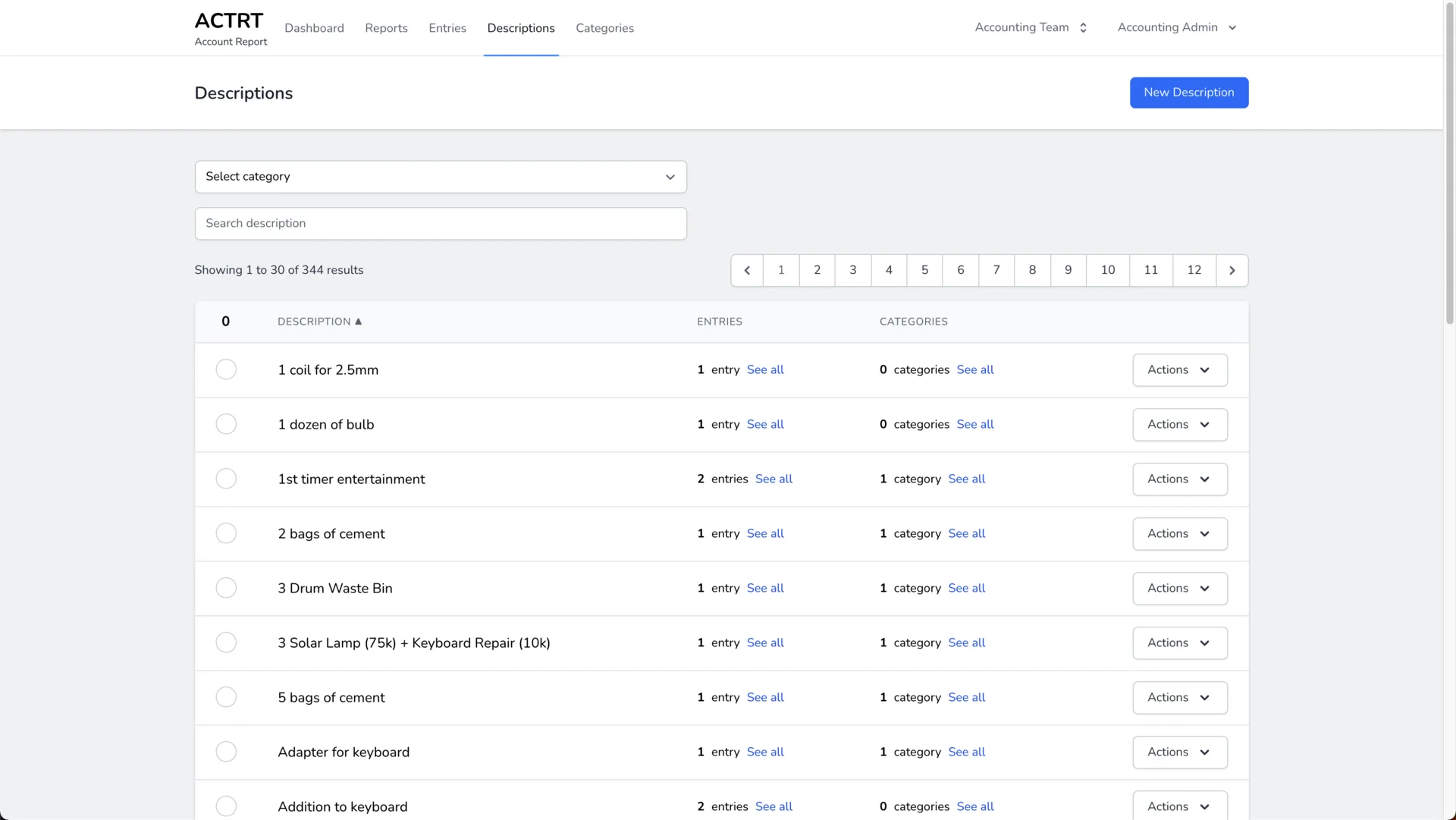Open the Accounting Team switcher
This screenshot has width=1456, height=820.
(x=1031, y=27)
